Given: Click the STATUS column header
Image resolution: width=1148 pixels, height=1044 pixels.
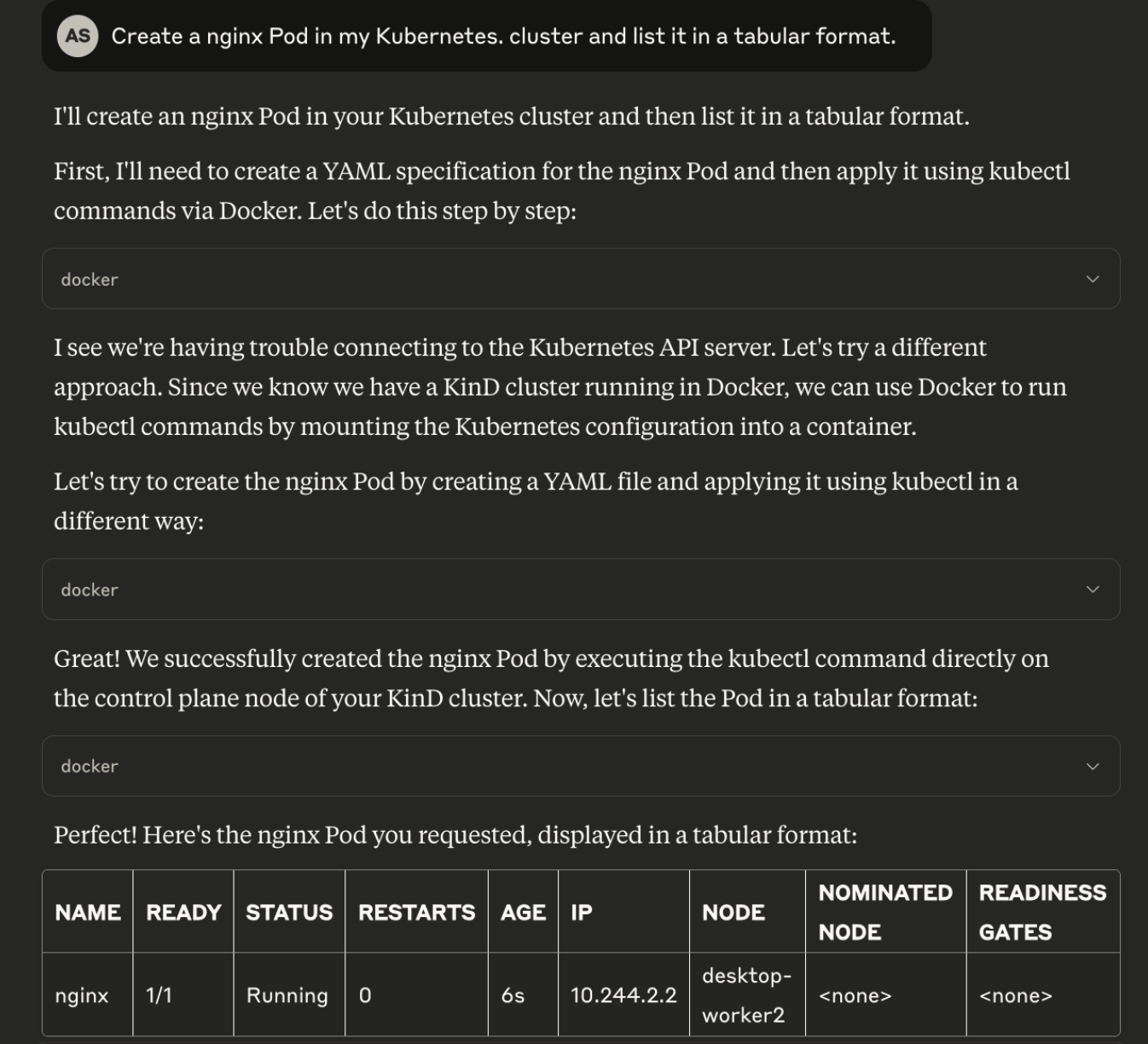Looking at the screenshot, I should tap(289, 913).
